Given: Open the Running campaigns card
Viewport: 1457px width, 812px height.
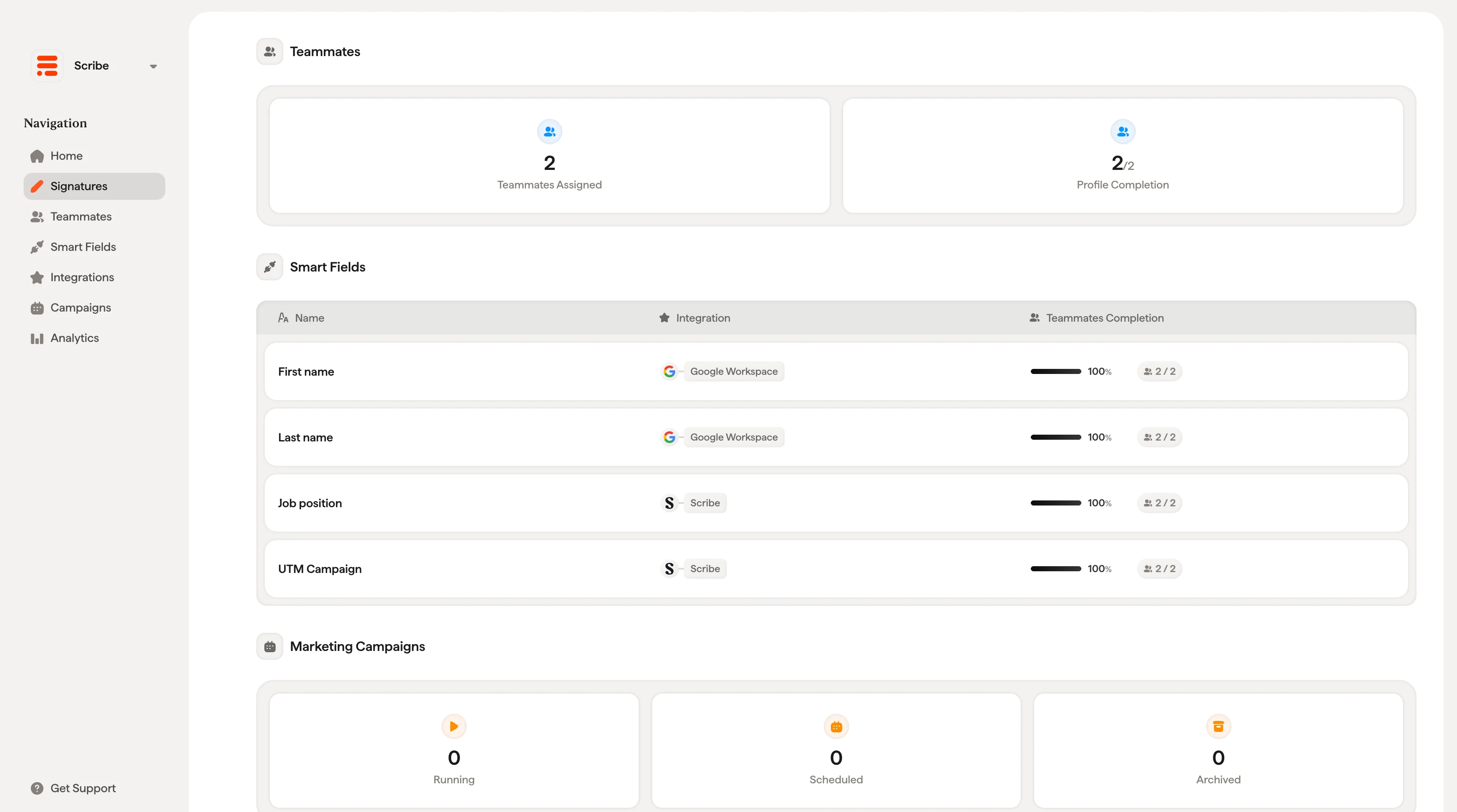Looking at the screenshot, I should [x=454, y=750].
